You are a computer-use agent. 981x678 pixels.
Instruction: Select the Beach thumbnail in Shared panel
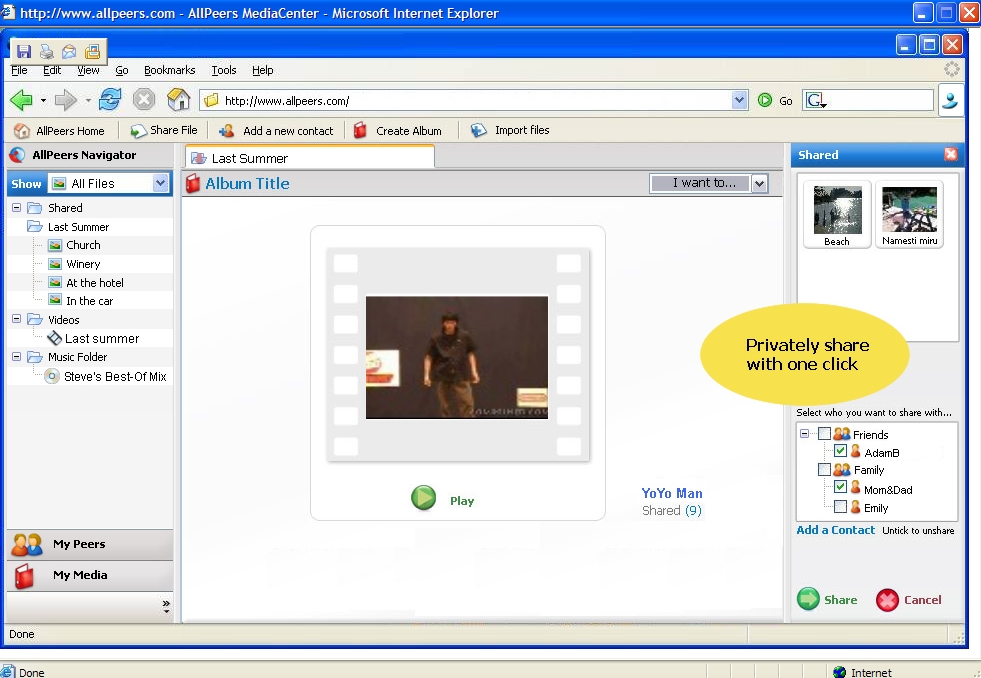pyautogui.click(x=837, y=213)
